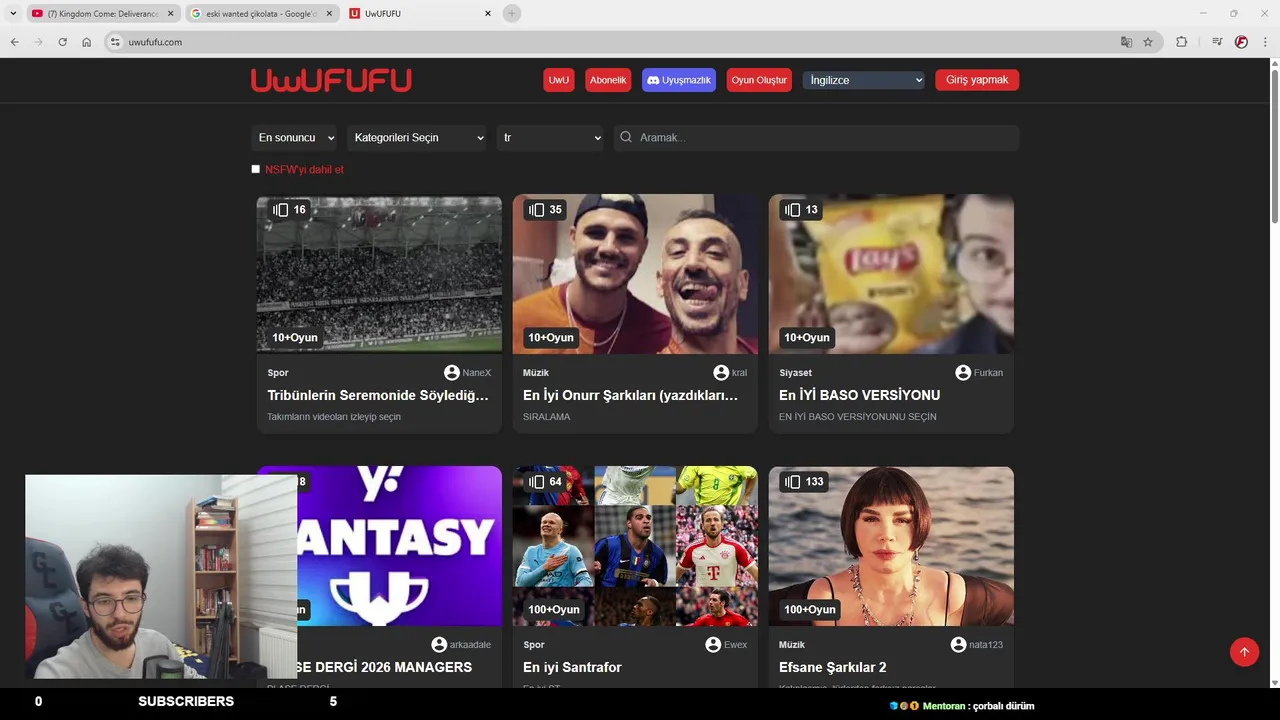Image resolution: width=1280 pixels, height=720 pixels.
Task: Open the browser home page icon
Action: (x=87, y=42)
